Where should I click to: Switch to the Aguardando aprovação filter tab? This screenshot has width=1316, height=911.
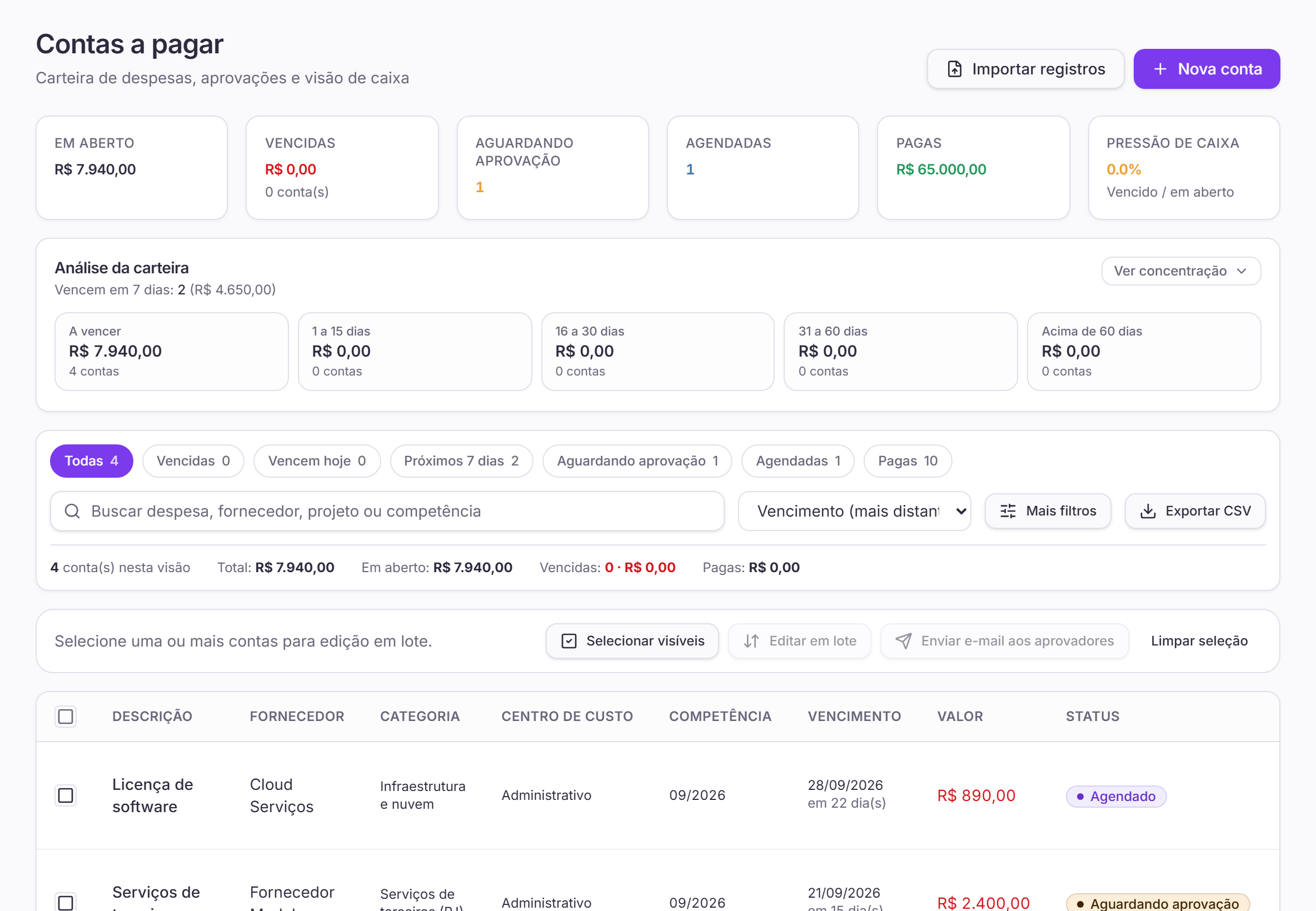click(x=637, y=460)
